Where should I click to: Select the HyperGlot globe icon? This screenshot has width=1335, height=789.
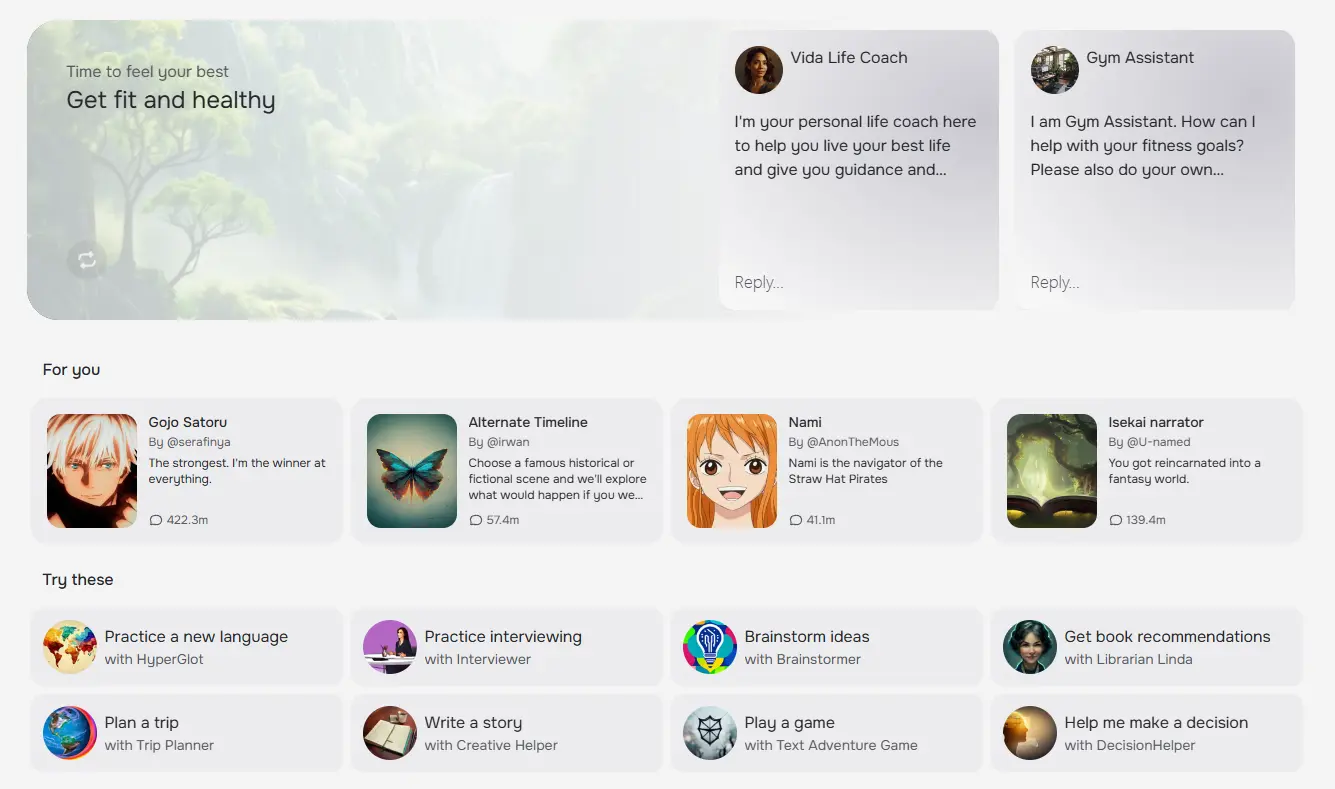click(69, 646)
